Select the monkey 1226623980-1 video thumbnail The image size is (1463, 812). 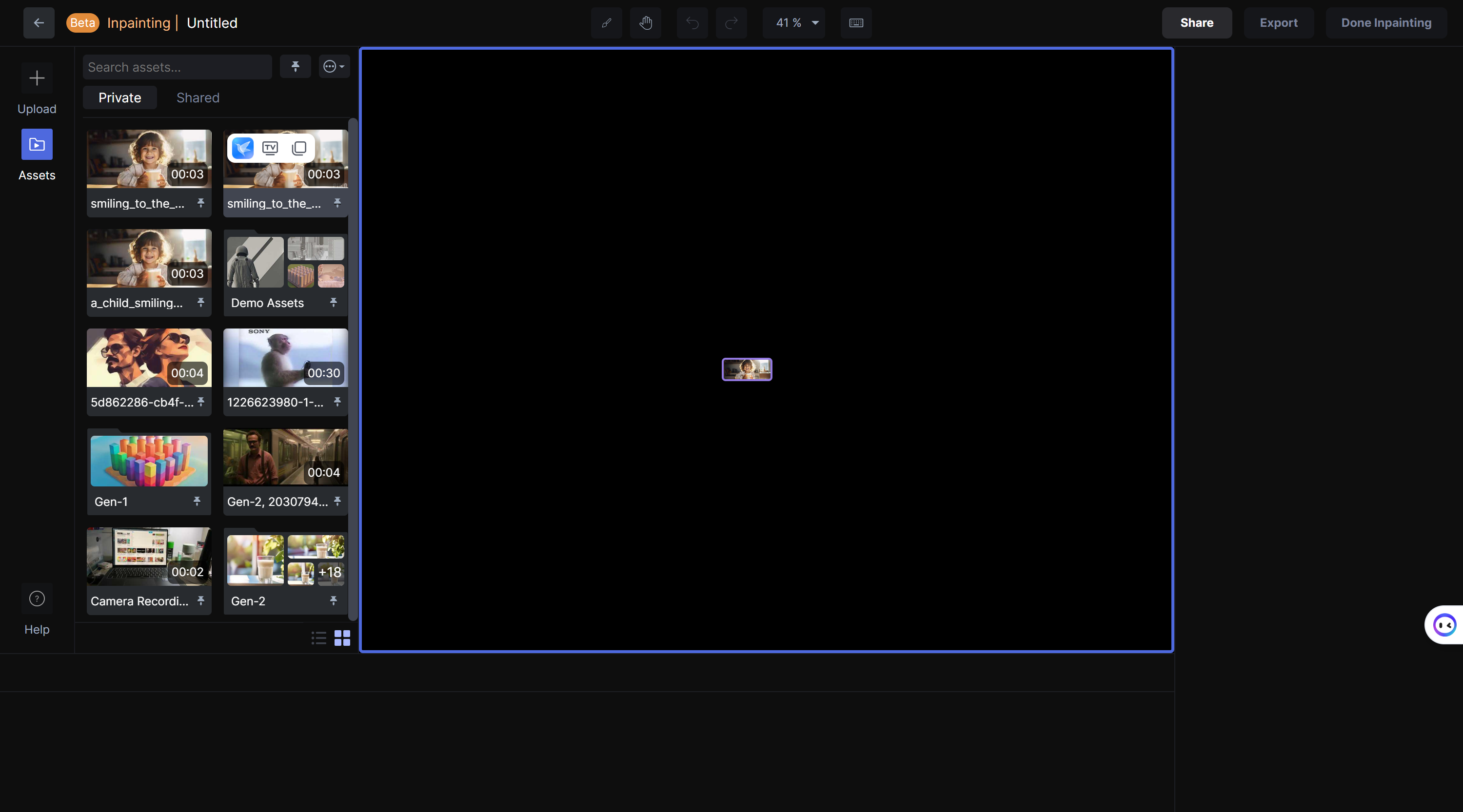click(286, 357)
